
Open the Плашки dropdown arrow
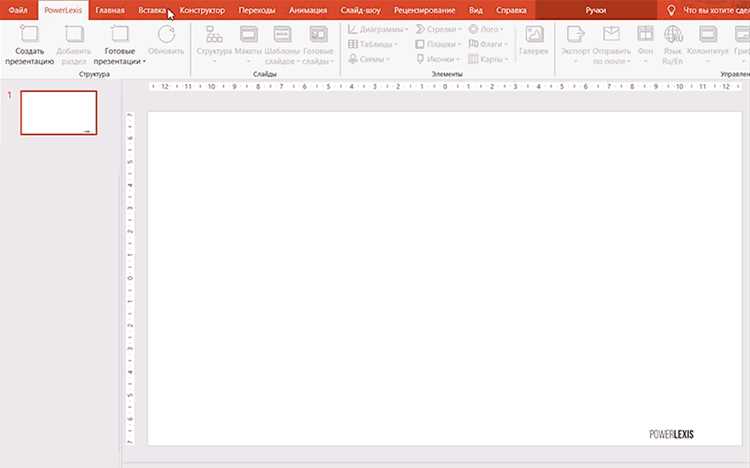coord(459,45)
